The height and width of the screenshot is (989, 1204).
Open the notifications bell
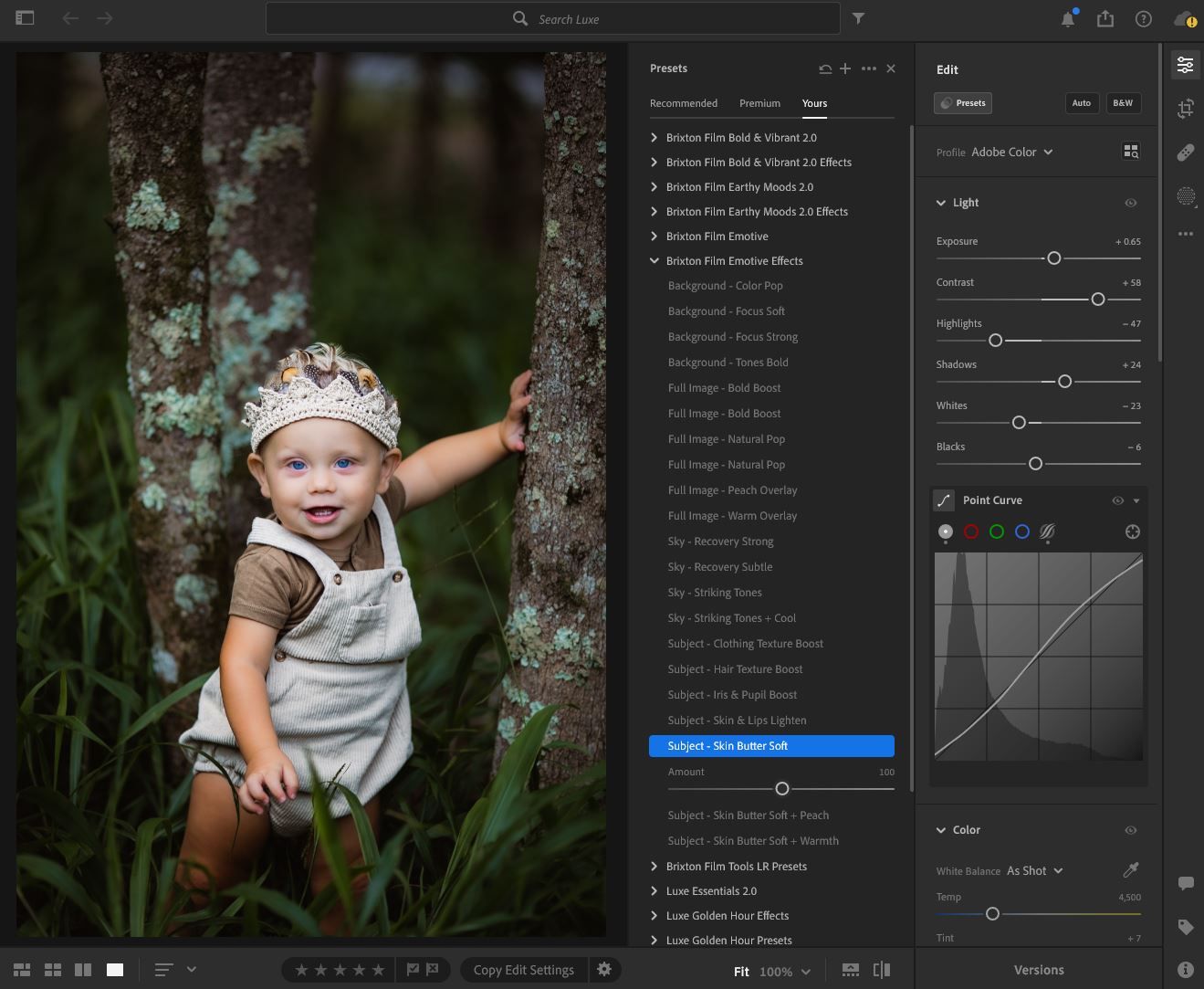1067,19
